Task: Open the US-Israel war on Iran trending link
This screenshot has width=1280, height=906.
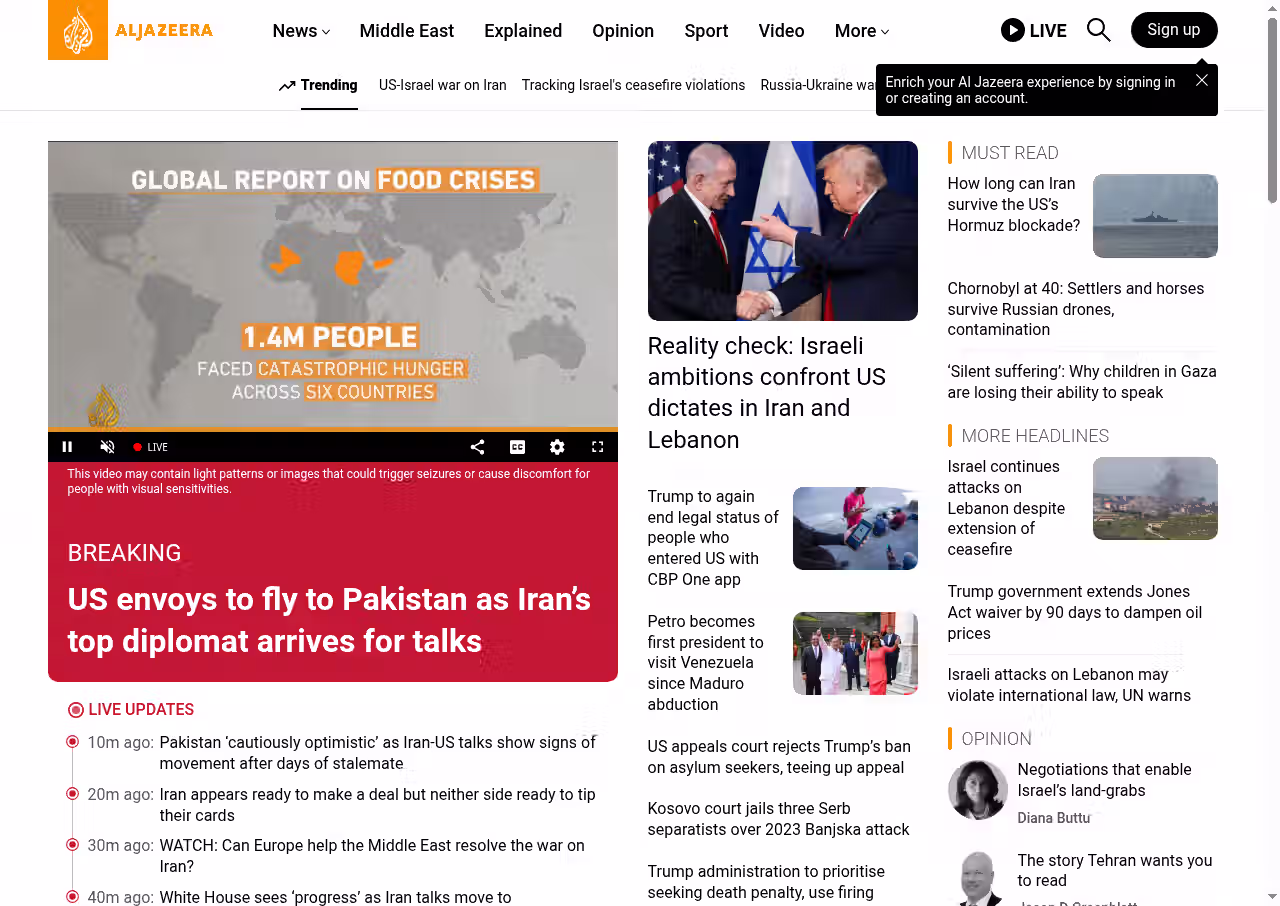Action: point(443,85)
